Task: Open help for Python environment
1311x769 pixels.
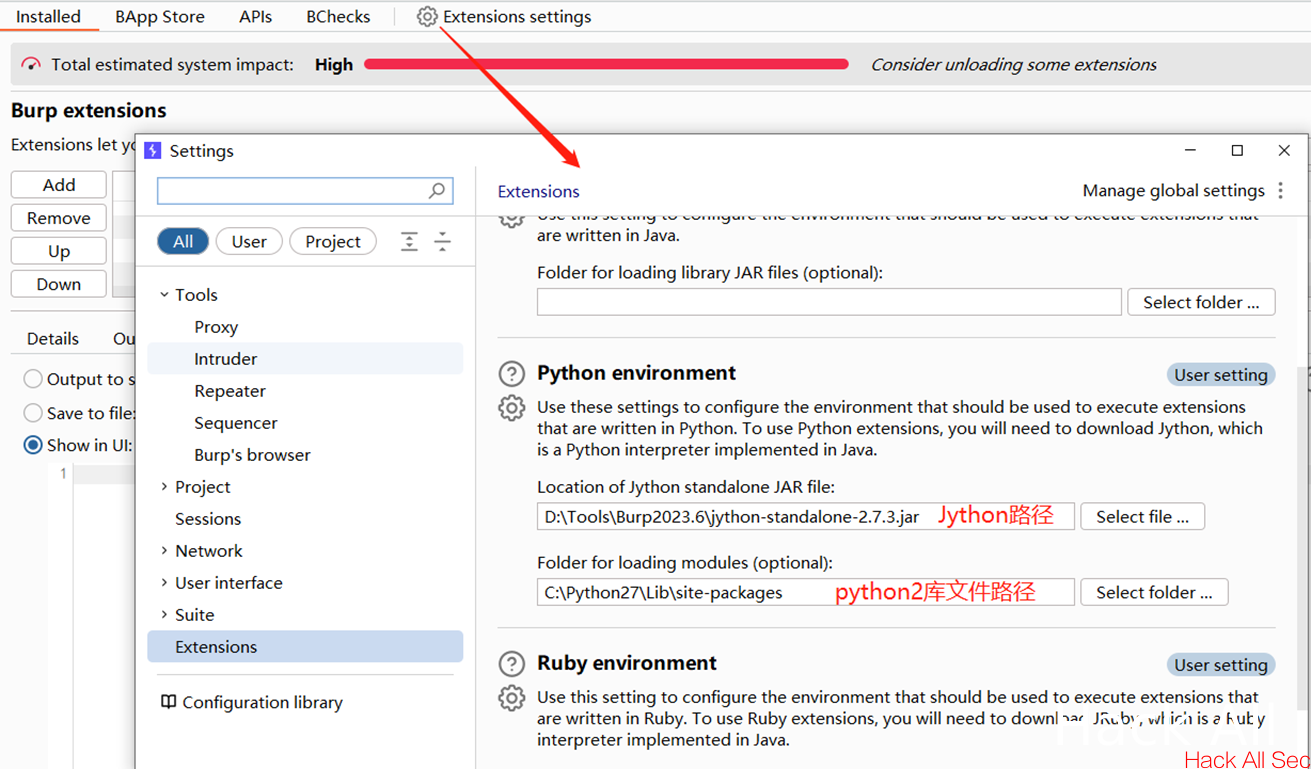Action: tap(512, 374)
